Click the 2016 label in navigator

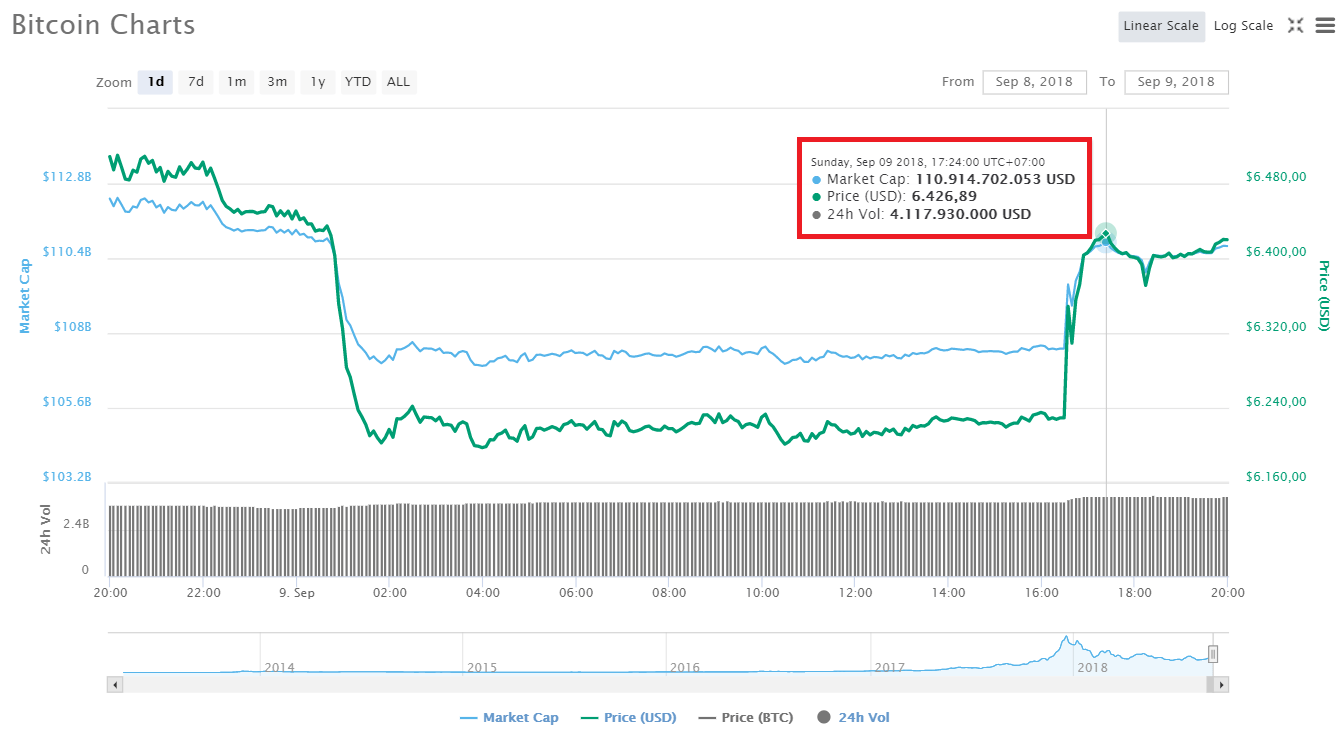pos(684,667)
